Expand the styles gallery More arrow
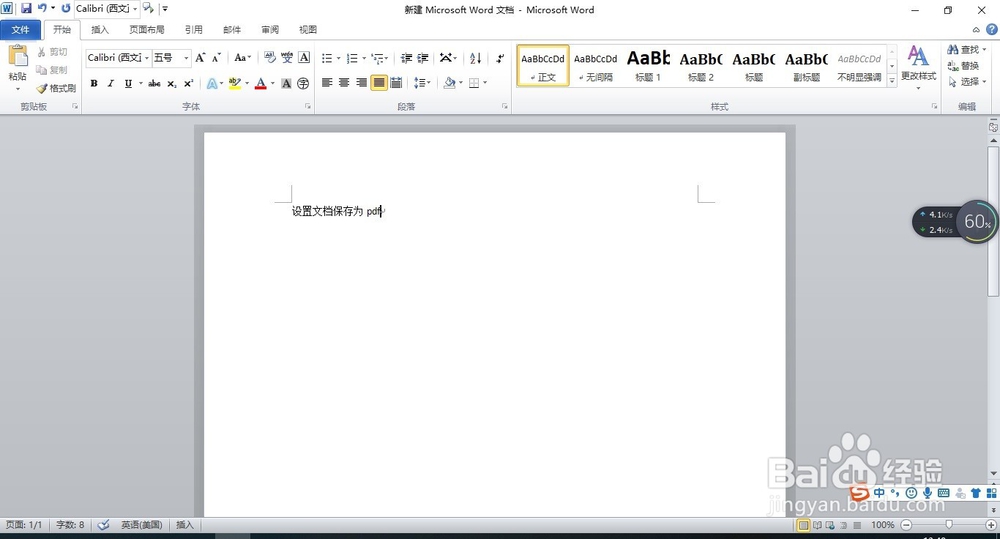Viewport: 1000px width, 539px height. [892, 81]
